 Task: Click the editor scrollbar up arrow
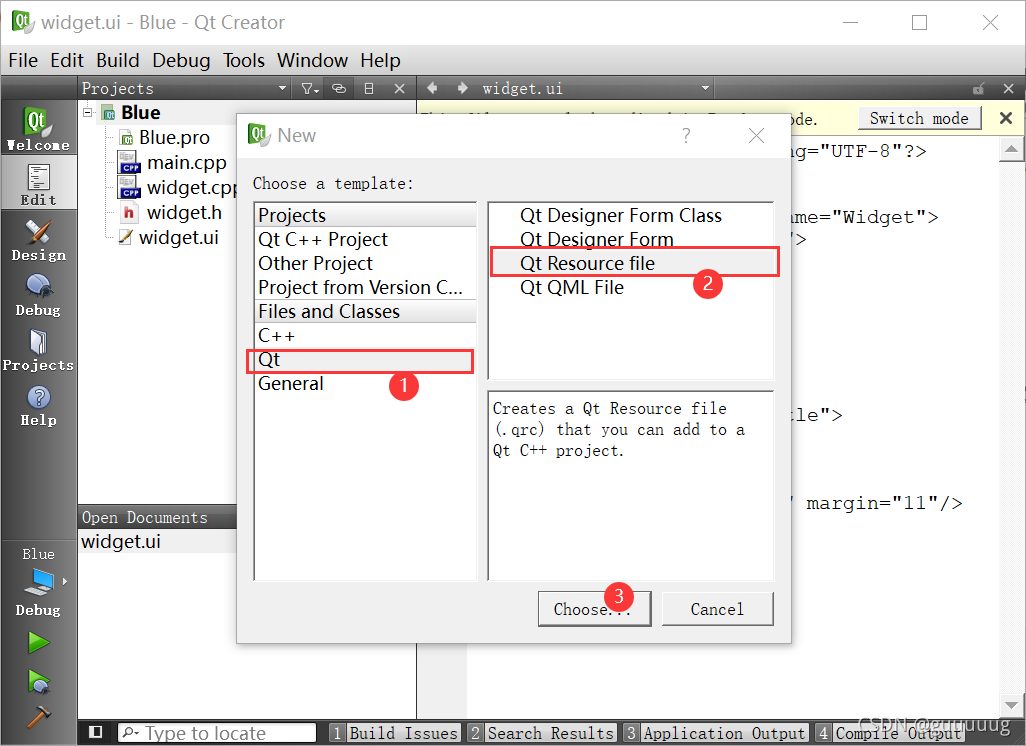(x=1011, y=150)
